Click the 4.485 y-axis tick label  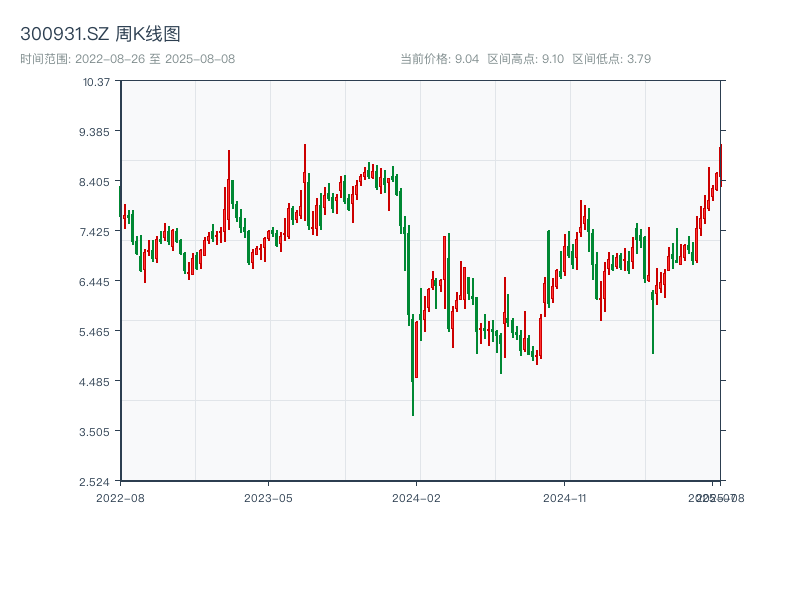[x=97, y=382]
